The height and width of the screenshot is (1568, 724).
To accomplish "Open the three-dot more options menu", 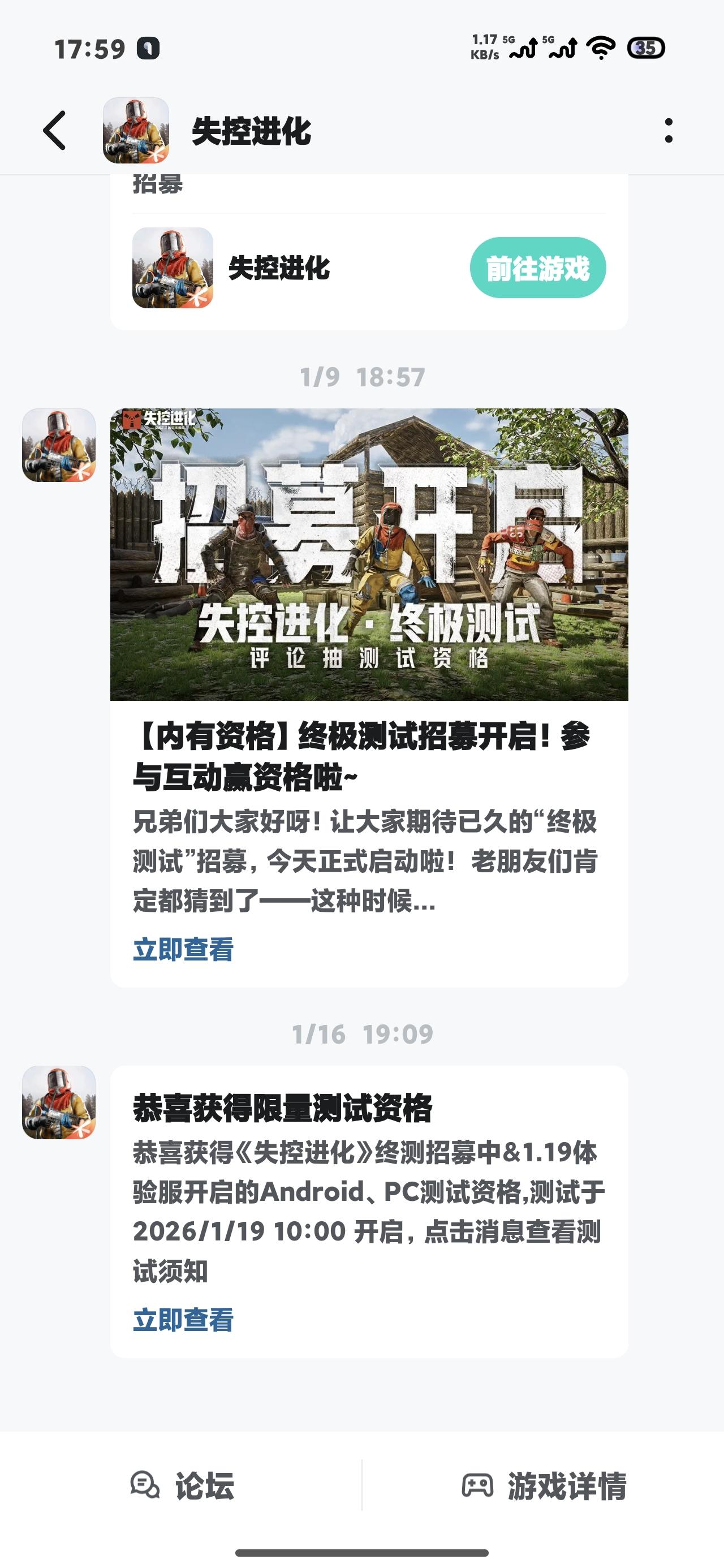I will [669, 130].
